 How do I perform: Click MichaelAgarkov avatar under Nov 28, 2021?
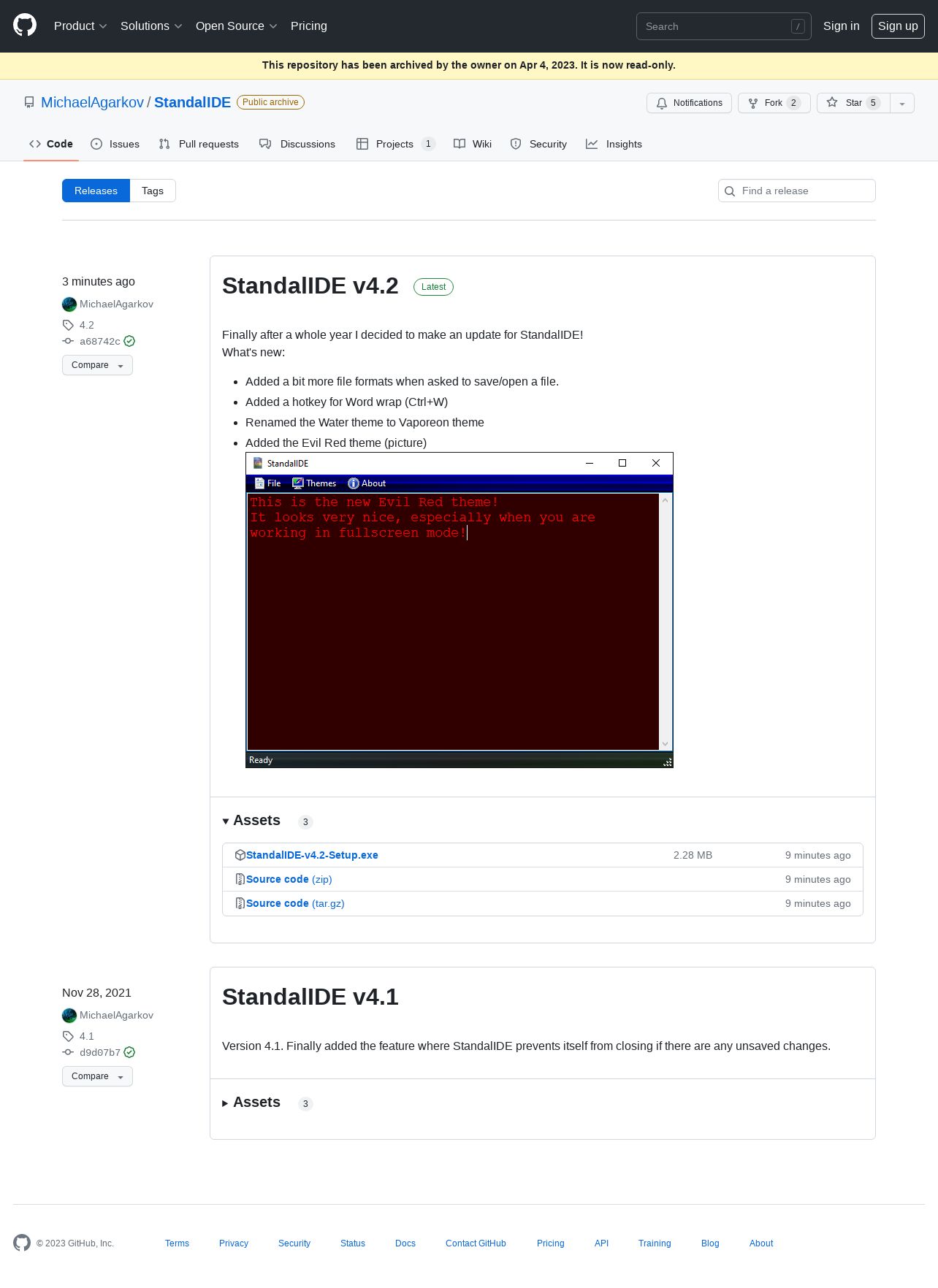(69, 1016)
